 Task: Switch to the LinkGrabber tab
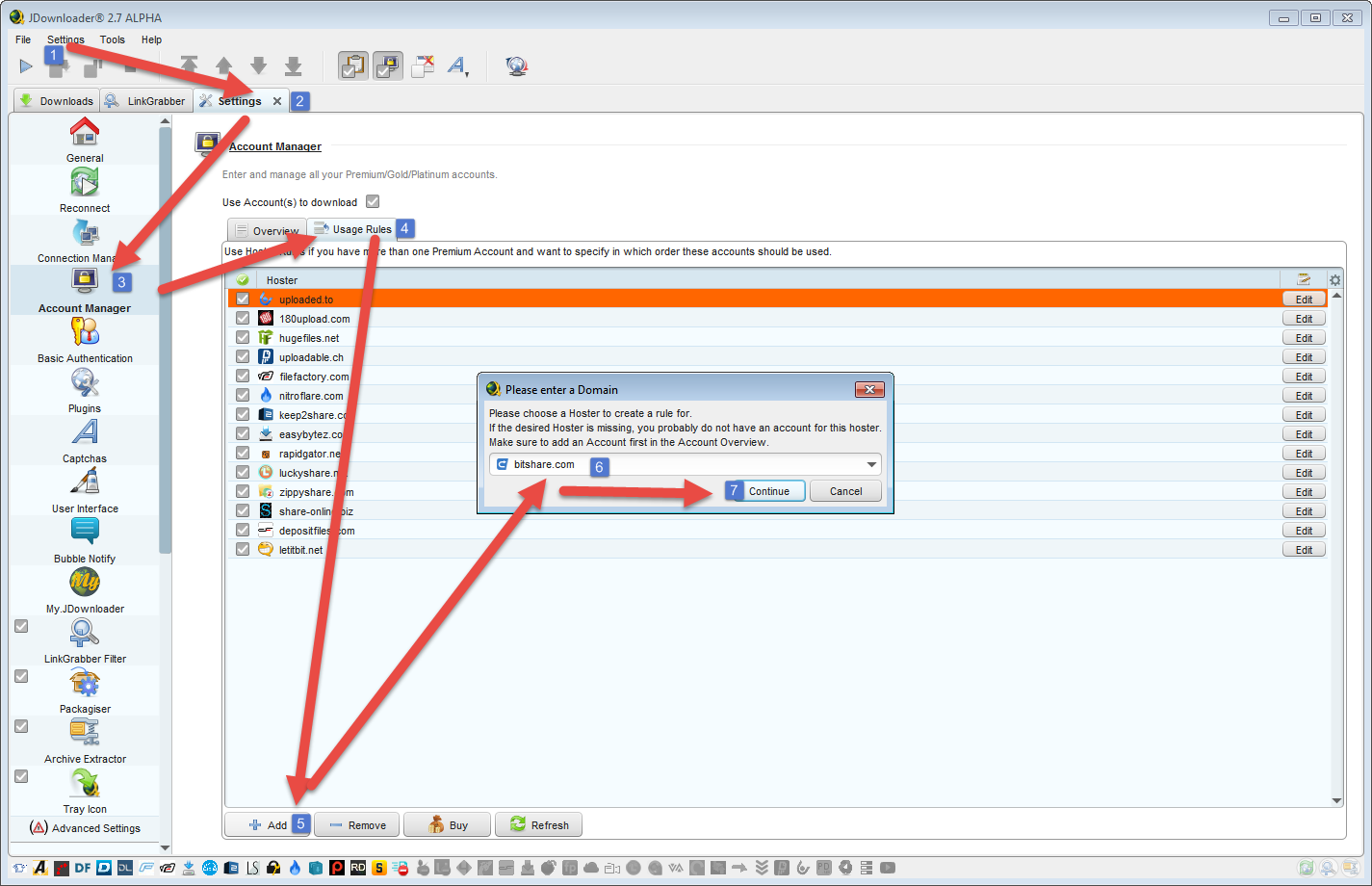(145, 100)
